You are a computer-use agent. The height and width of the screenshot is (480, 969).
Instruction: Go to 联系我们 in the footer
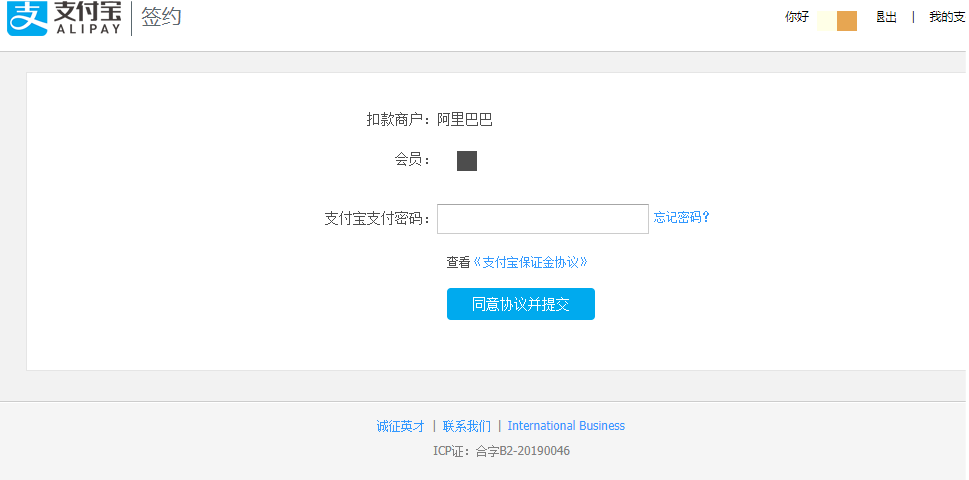point(466,426)
